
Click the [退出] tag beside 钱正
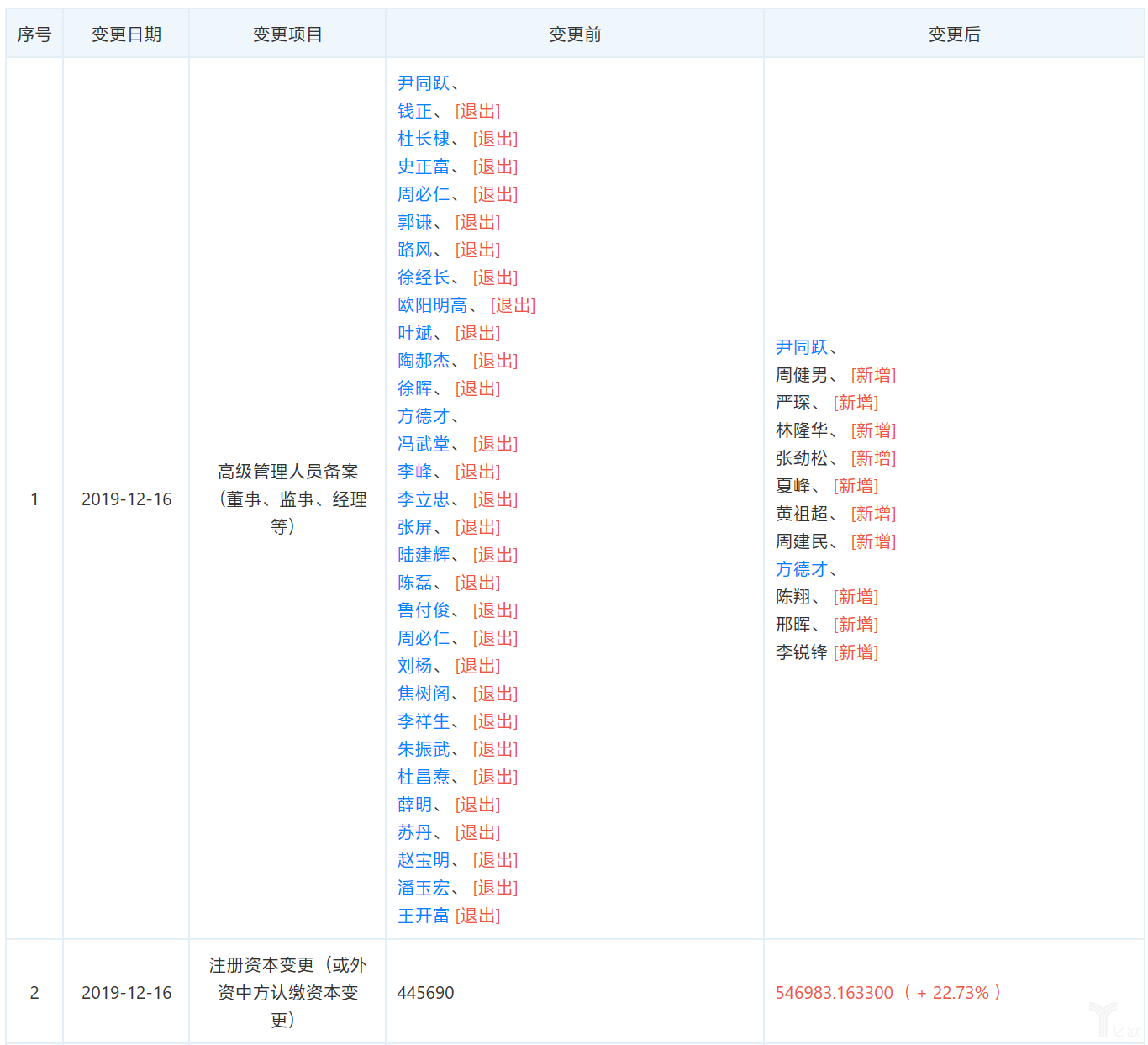[478, 111]
